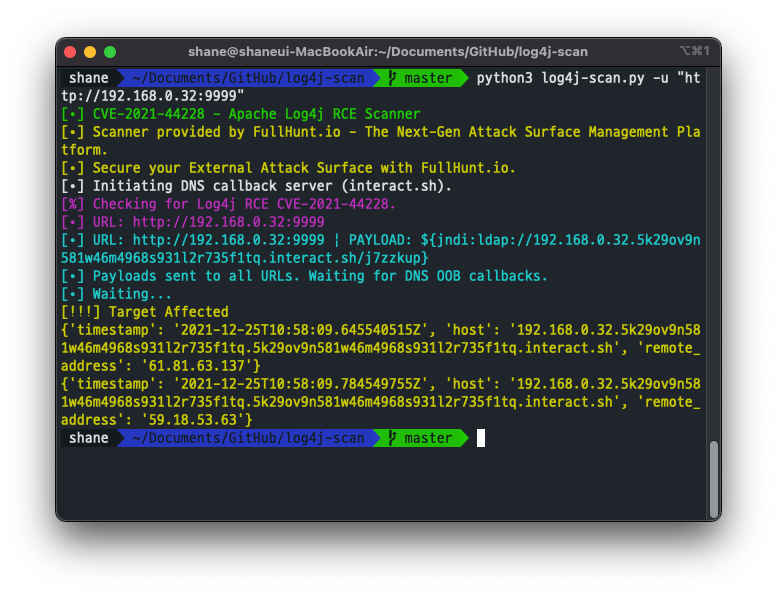Click the "shane" user segment in top prompt
The image size is (777, 595).
[89, 78]
